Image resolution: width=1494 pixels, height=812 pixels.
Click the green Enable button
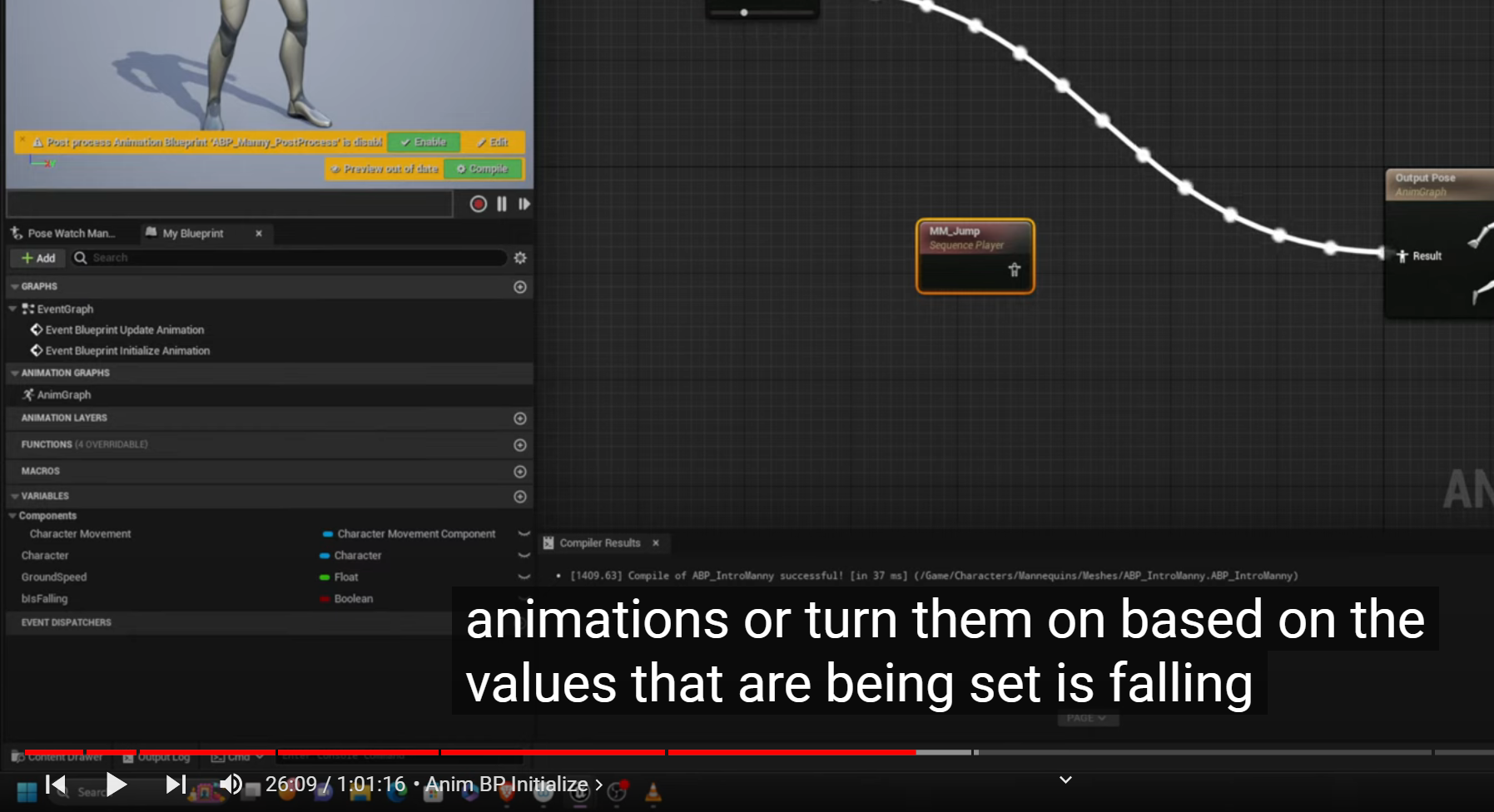click(x=424, y=142)
